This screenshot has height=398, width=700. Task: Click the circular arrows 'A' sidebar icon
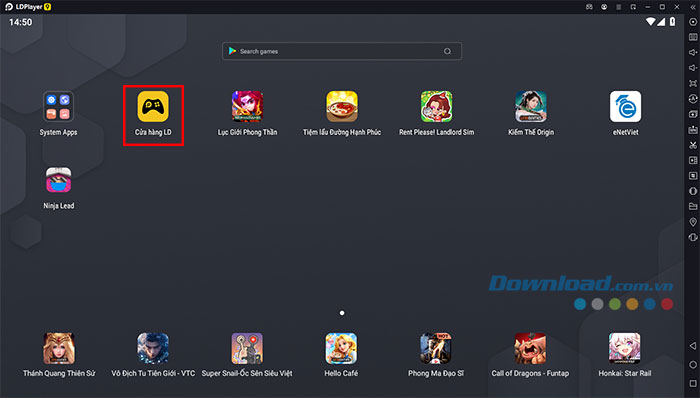pos(693,99)
